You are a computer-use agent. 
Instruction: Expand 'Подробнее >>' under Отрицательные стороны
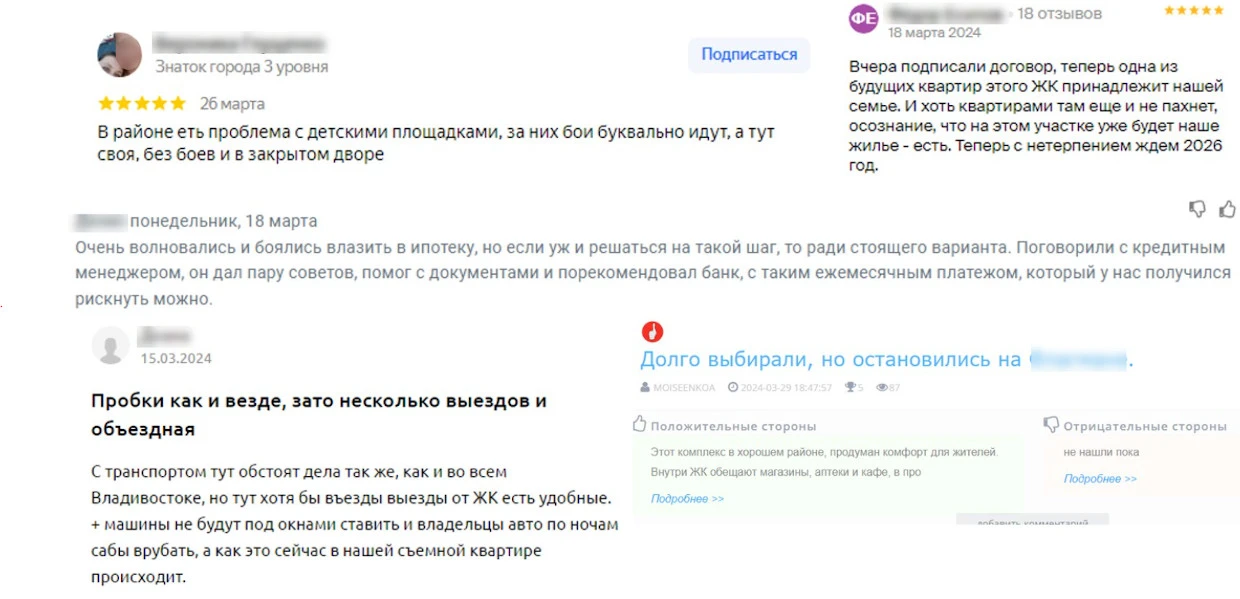(1100, 479)
